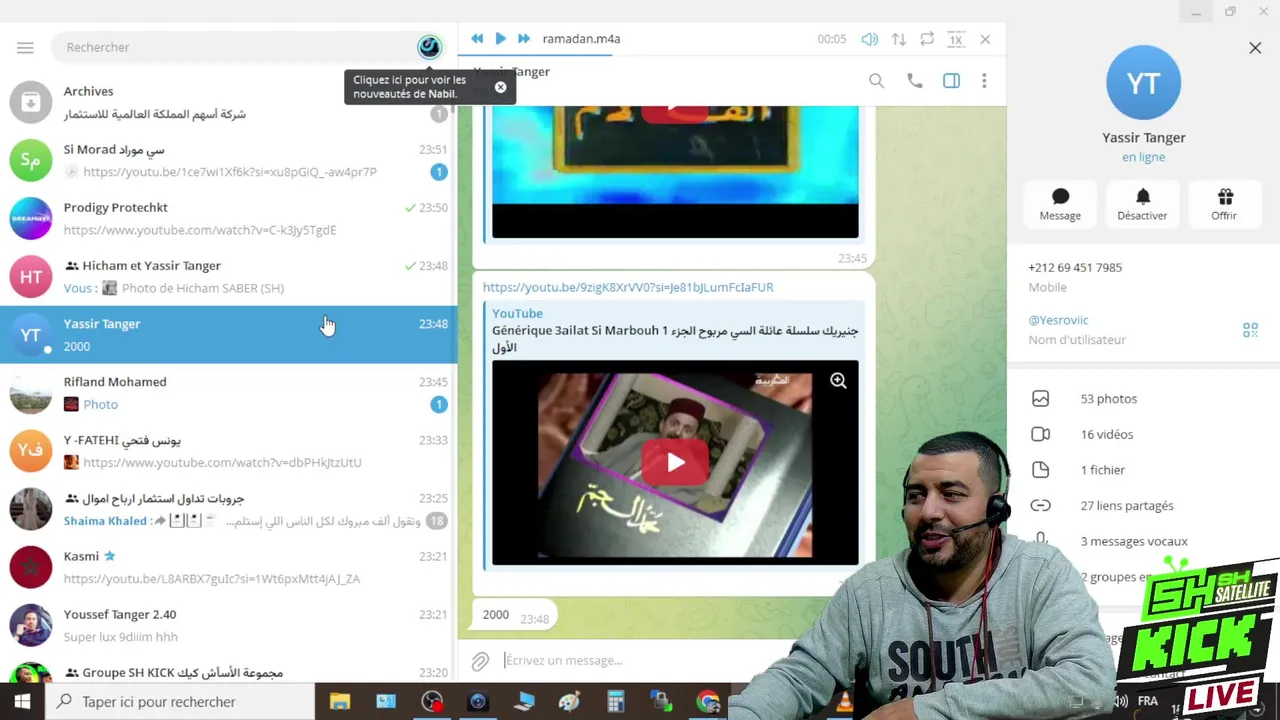Play the Générique 3ailat Si Marbouh video
This screenshot has width=1280, height=720.
pos(675,462)
